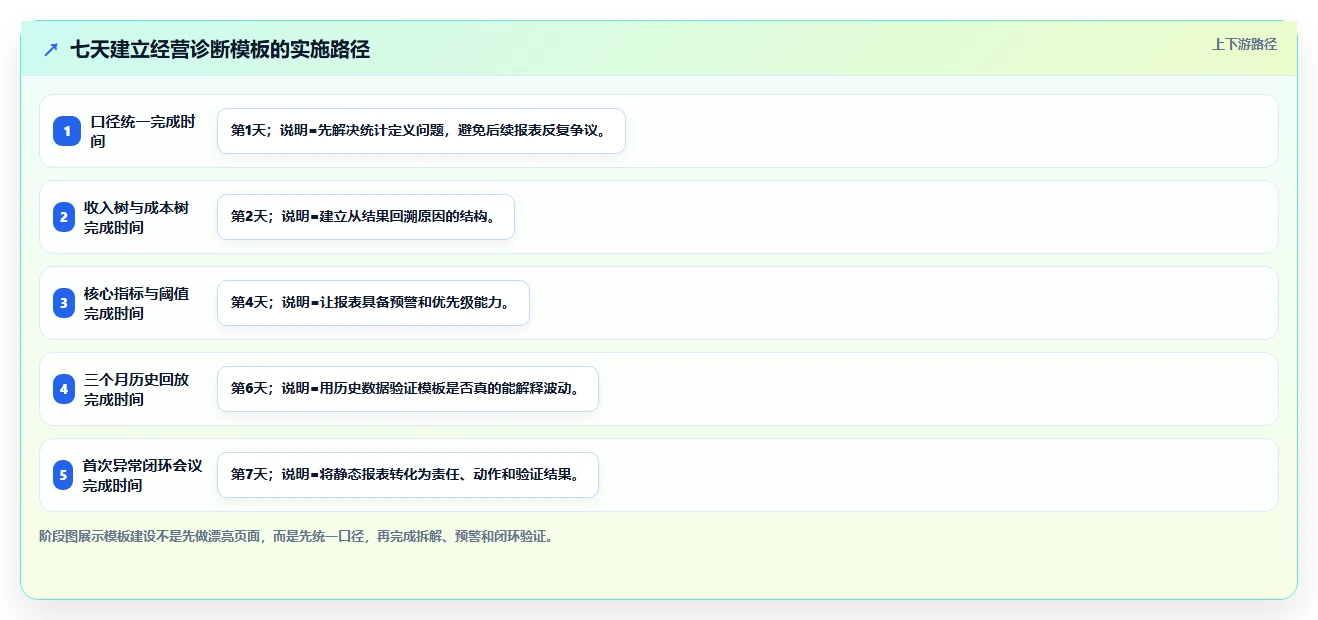
Task: Click the 收入树与成本树完成时间 label
Action: [x=137, y=217]
